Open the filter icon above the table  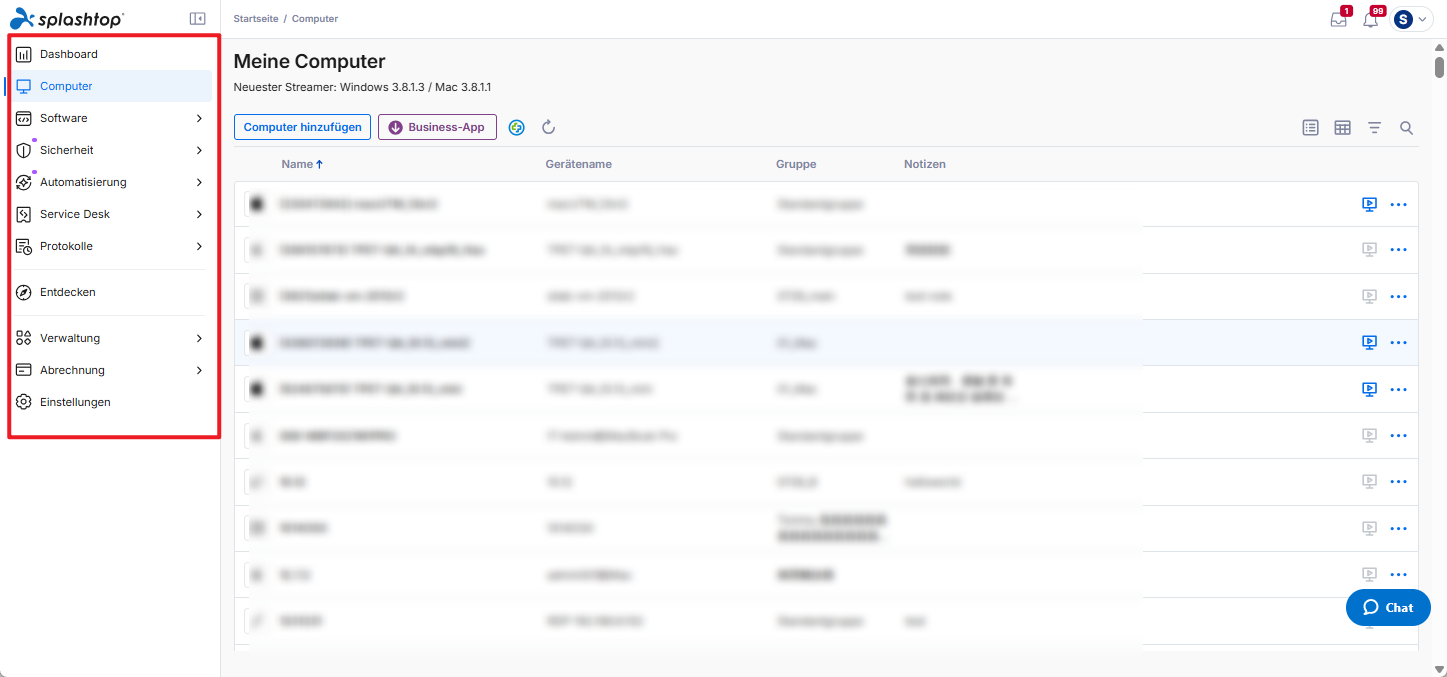[x=1375, y=127]
